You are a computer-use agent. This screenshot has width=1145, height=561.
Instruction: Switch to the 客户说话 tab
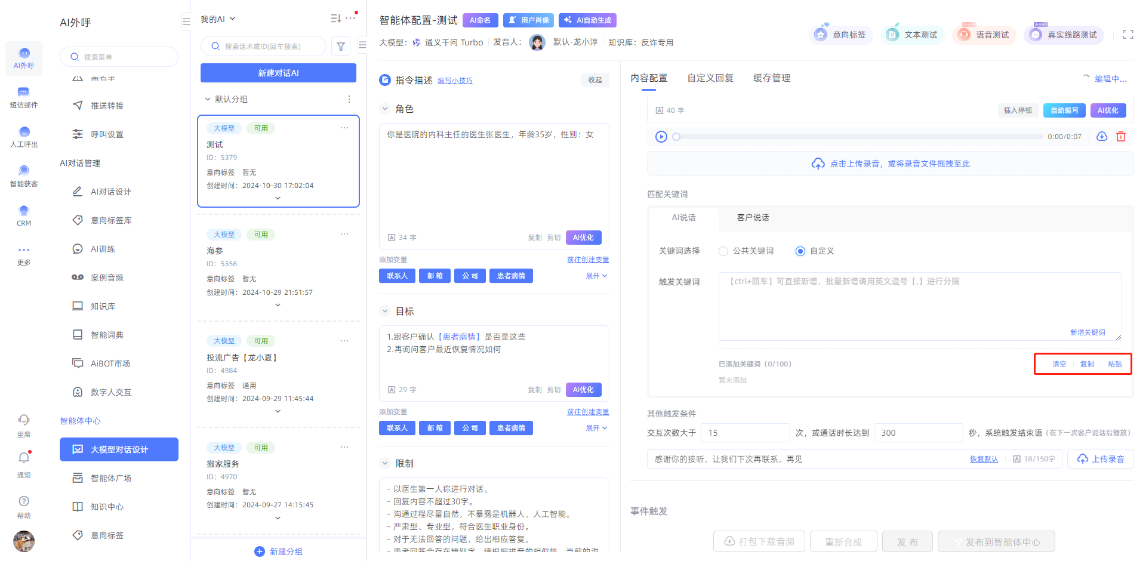752,217
